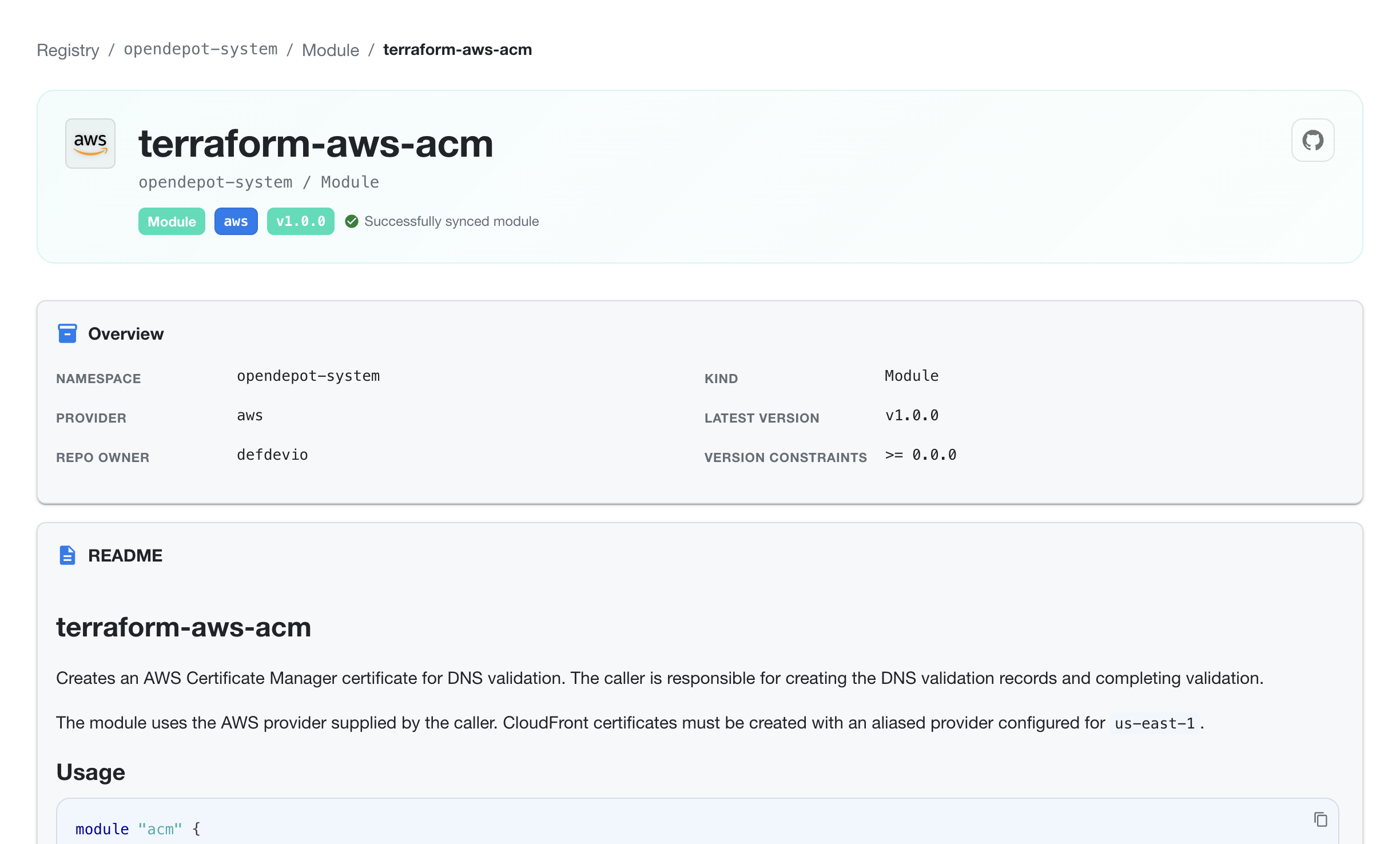Image resolution: width=1400 pixels, height=844 pixels.
Task: Select the >= 0.0.0 constraint value
Action: (x=921, y=455)
